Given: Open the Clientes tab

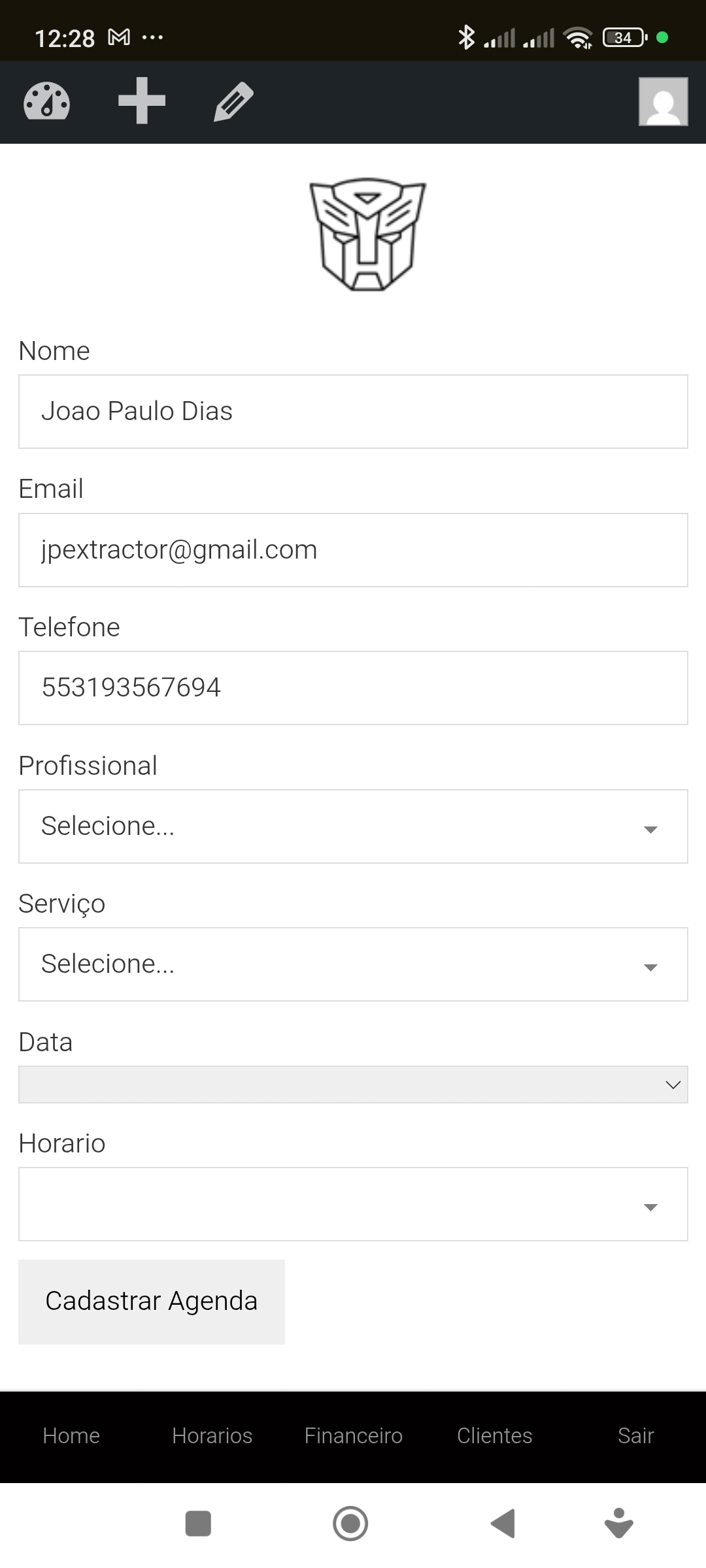Looking at the screenshot, I should 494,1435.
